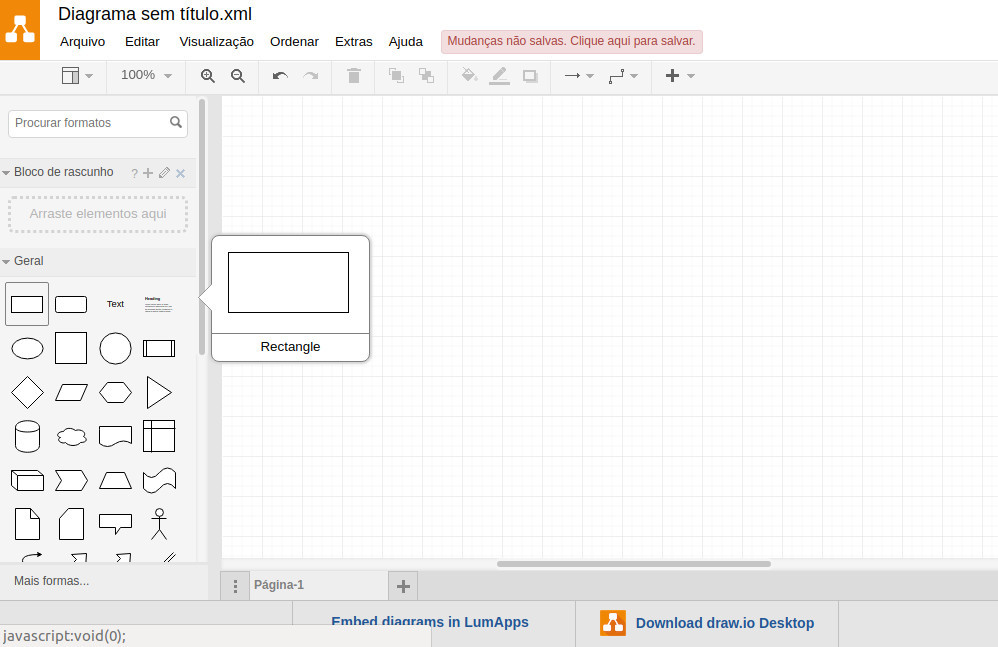The height and width of the screenshot is (647, 998).
Task: Select the callout speech bubble shape
Action: pos(115,524)
